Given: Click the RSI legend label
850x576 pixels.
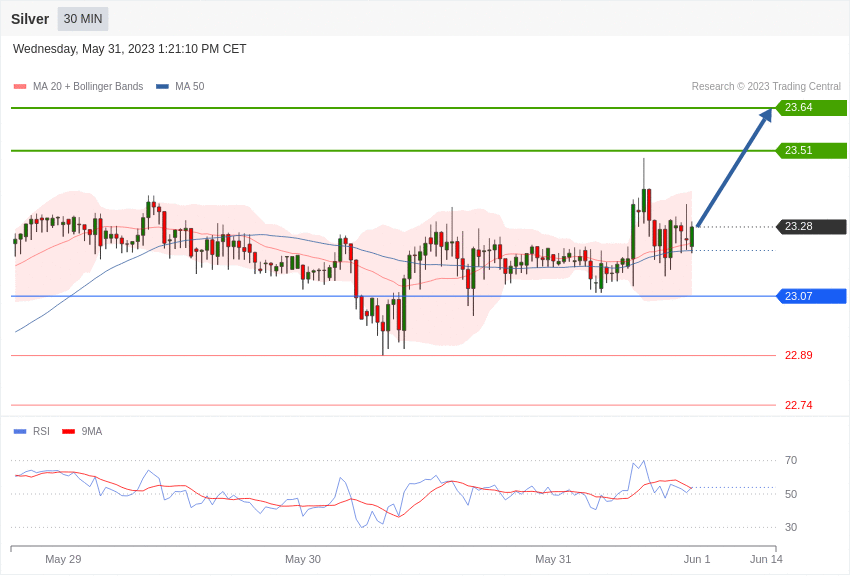Looking at the screenshot, I should pyautogui.click(x=41, y=431).
